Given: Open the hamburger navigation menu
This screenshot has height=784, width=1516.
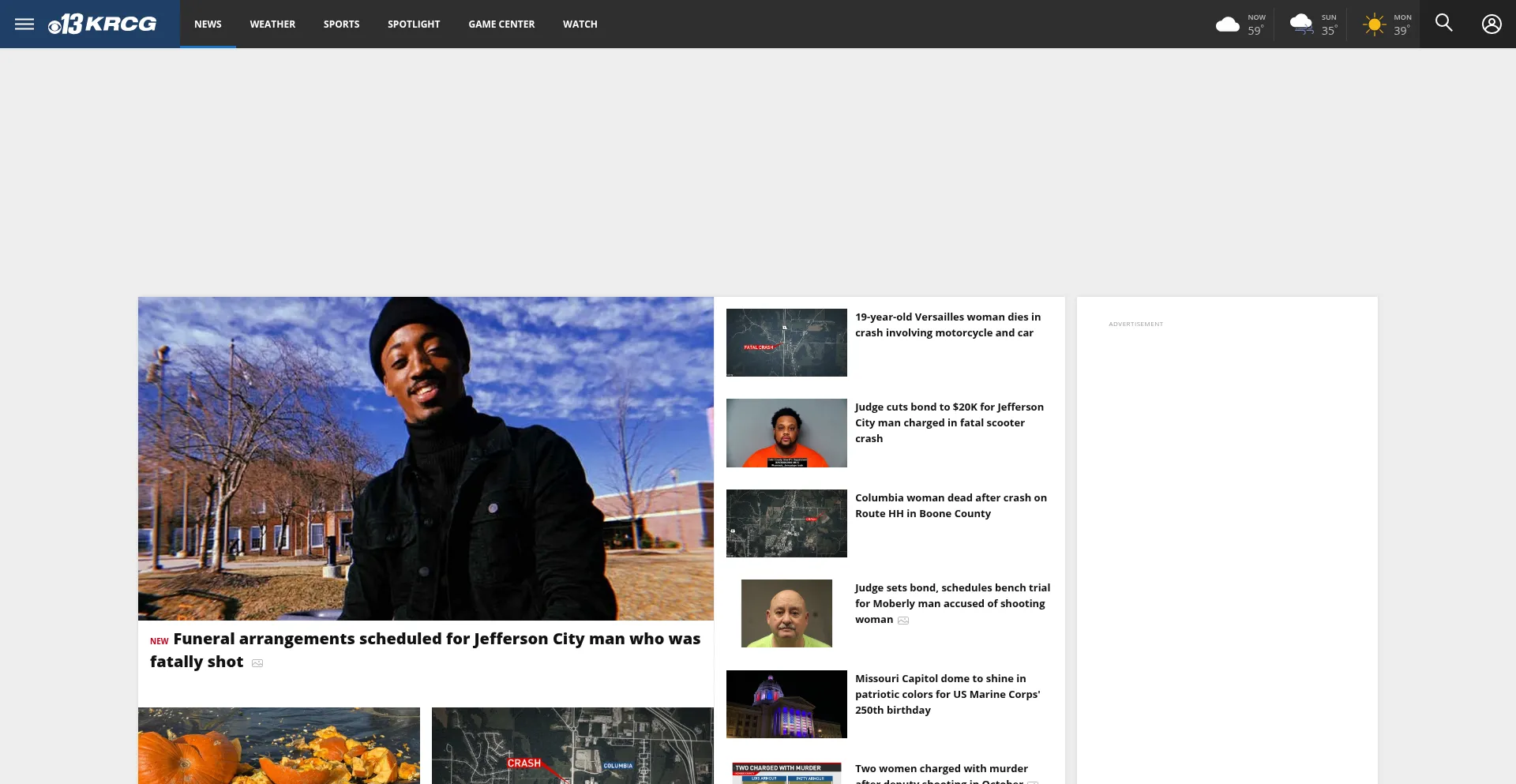Looking at the screenshot, I should click(x=24, y=24).
